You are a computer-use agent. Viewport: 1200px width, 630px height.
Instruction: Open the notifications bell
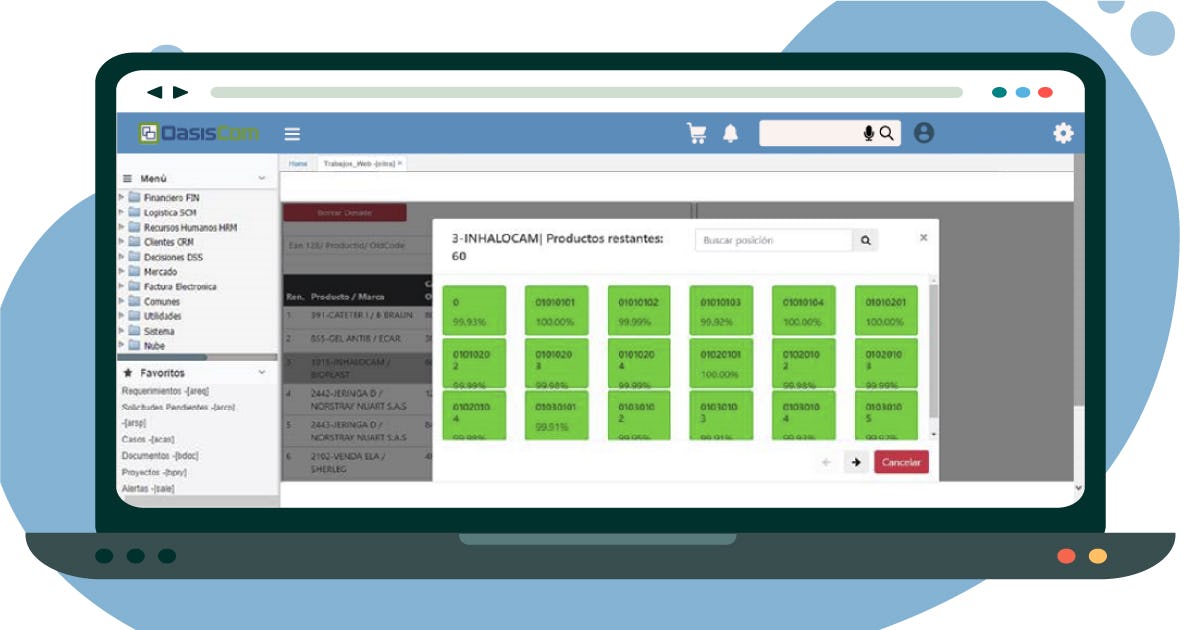(730, 133)
